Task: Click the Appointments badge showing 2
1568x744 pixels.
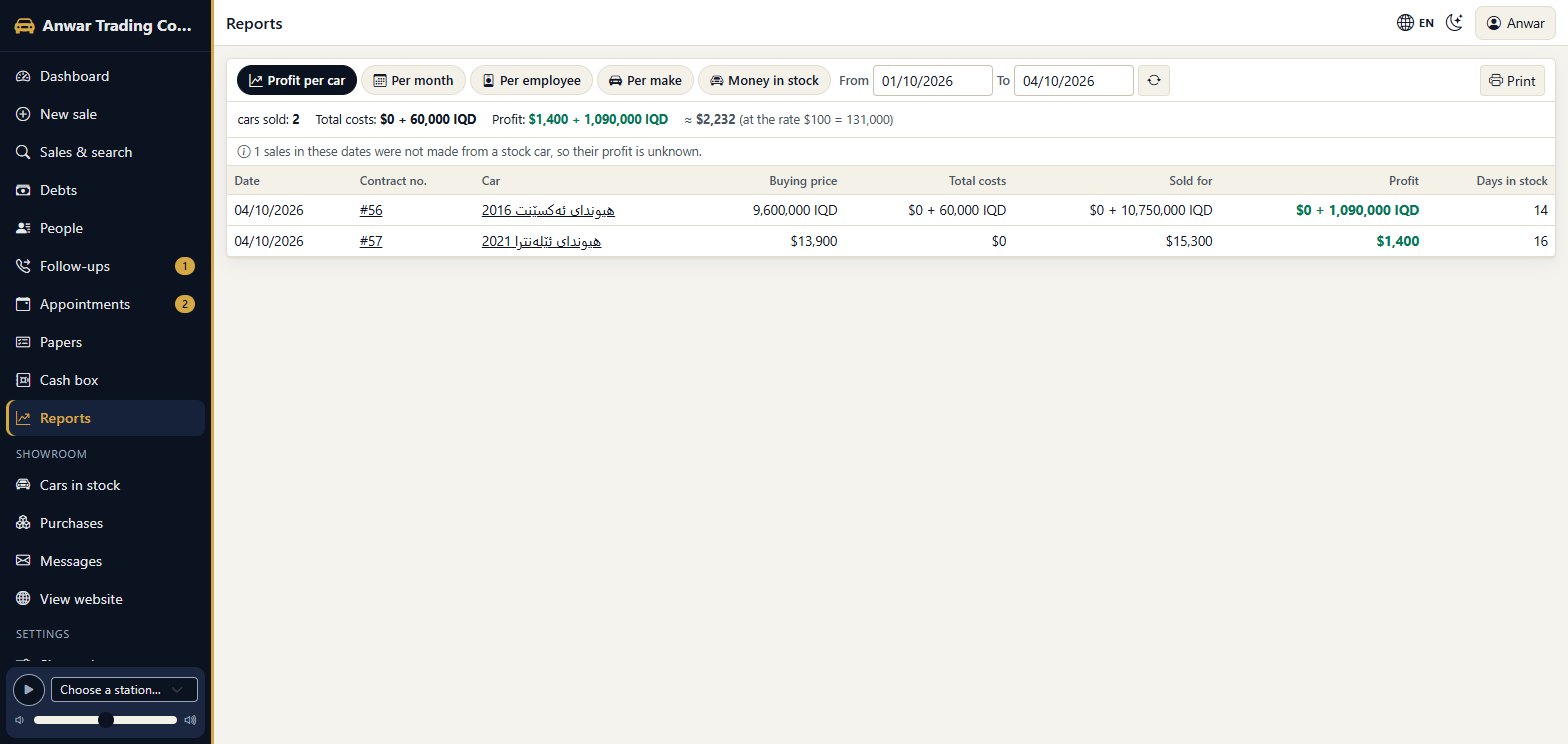Action: click(185, 304)
